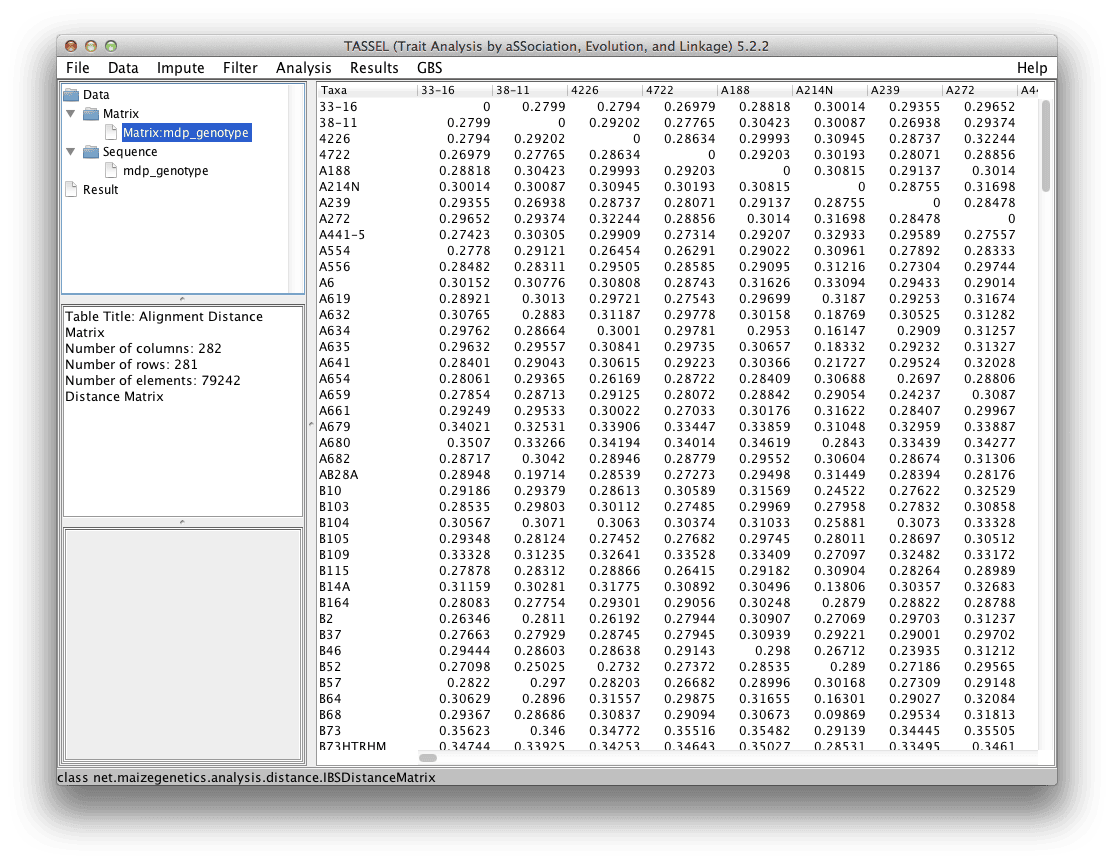
Task: Click the collapse arrow below the data tree
Action: tap(183, 299)
